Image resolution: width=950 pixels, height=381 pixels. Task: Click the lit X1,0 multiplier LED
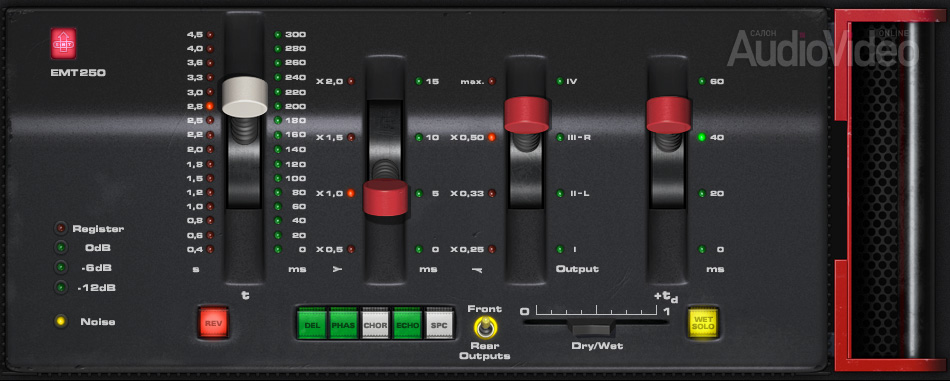(351, 194)
